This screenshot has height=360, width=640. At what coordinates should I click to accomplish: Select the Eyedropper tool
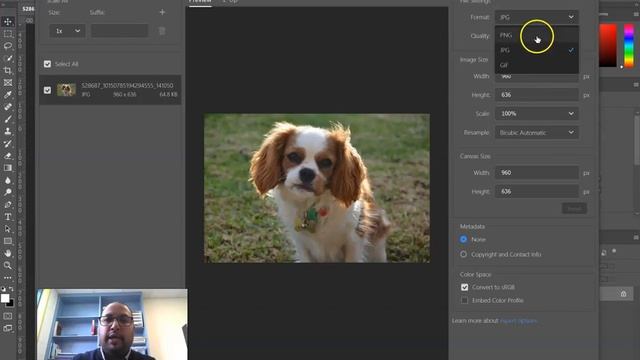(8, 95)
